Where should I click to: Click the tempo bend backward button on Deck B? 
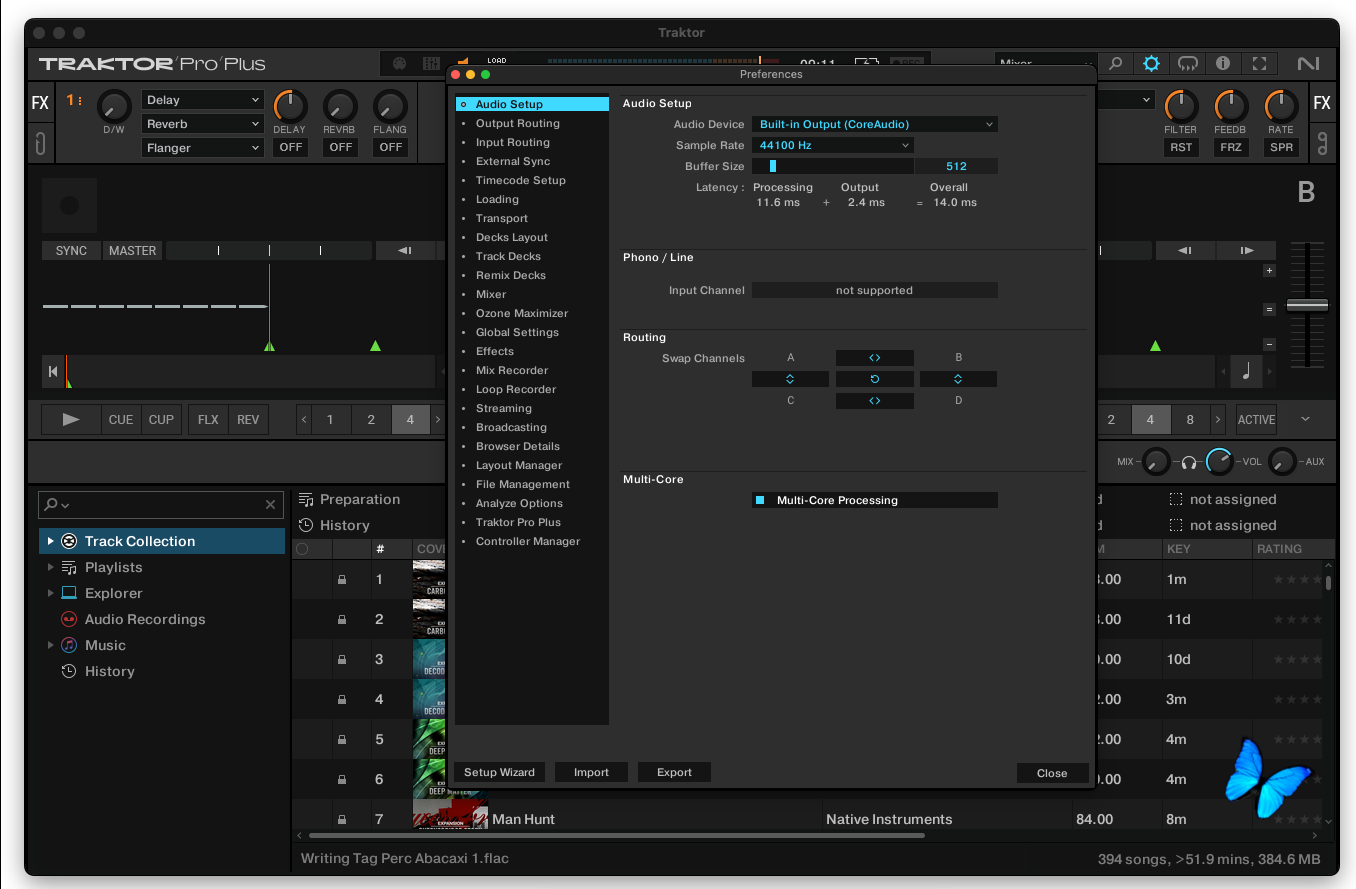pos(1185,250)
